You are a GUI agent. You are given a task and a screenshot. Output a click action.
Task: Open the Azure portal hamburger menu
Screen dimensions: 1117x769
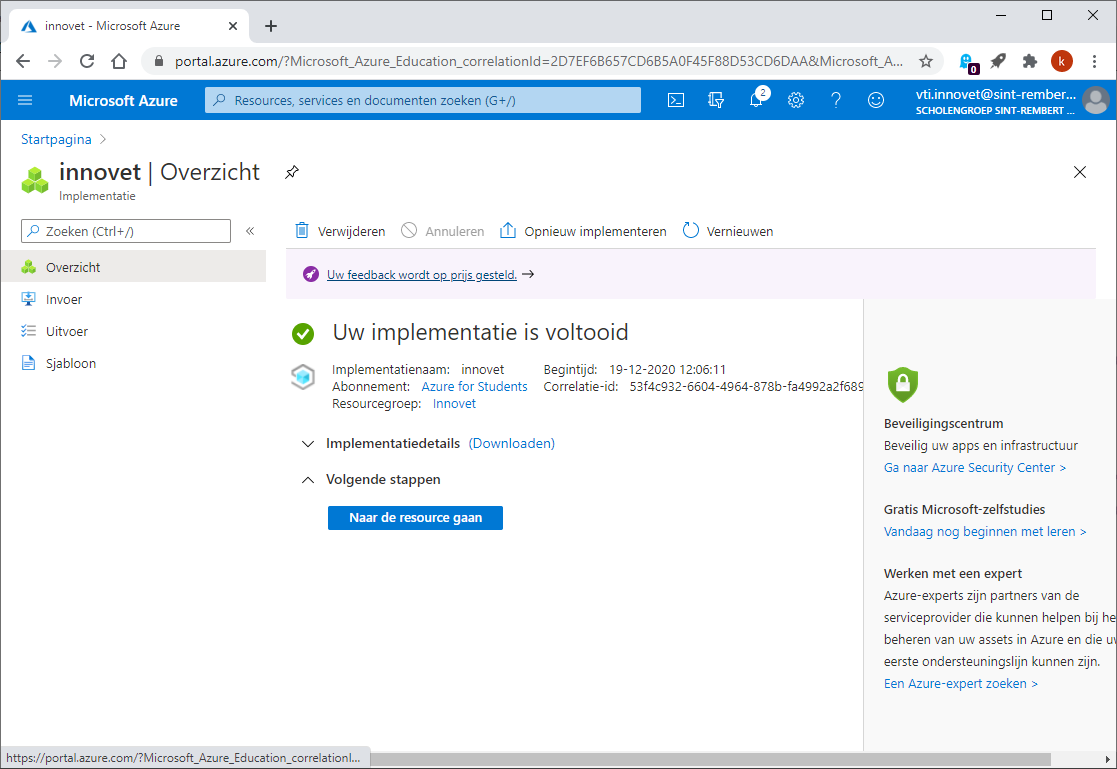point(25,100)
